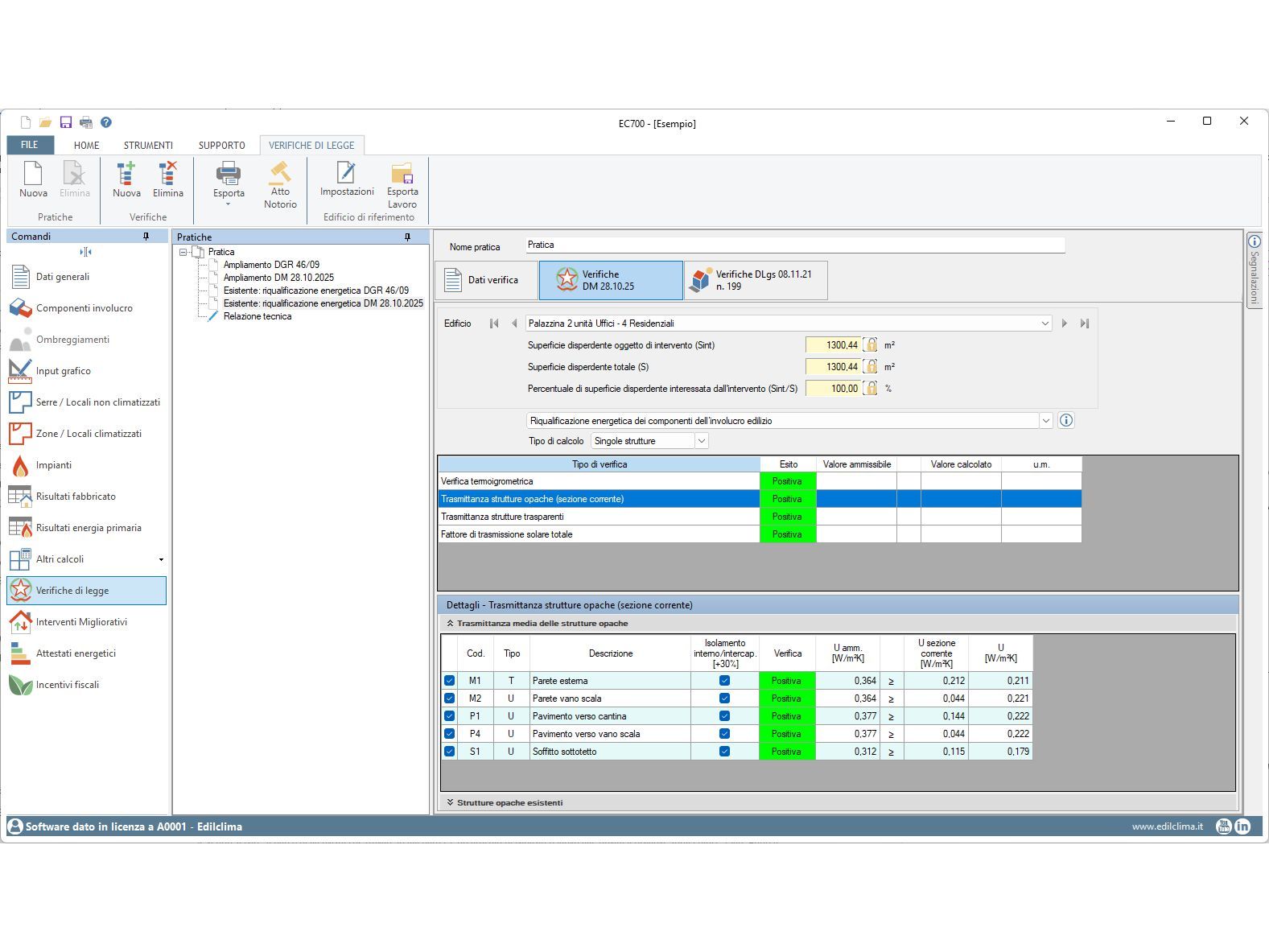Unlock the Superficie disperdente totale lock icon

pyautogui.click(x=871, y=366)
